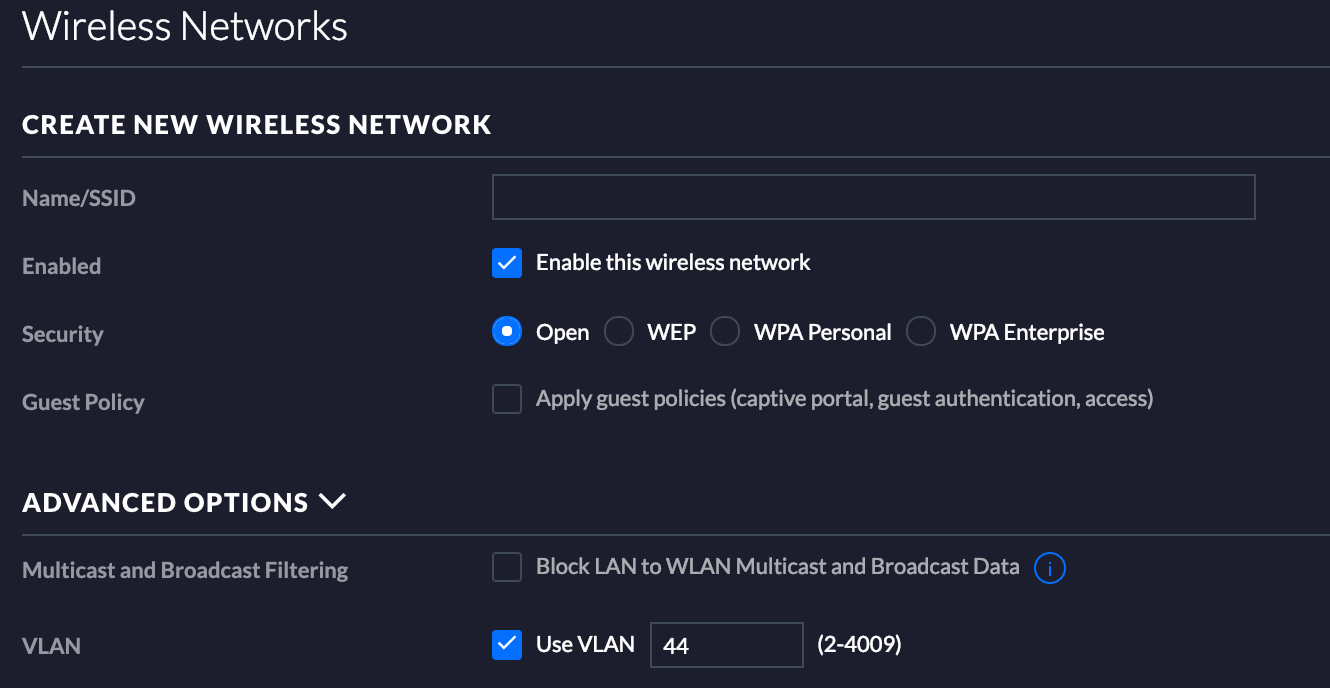Click the Guest Policy row label
This screenshot has height=688, width=1330.
click(83, 402)
